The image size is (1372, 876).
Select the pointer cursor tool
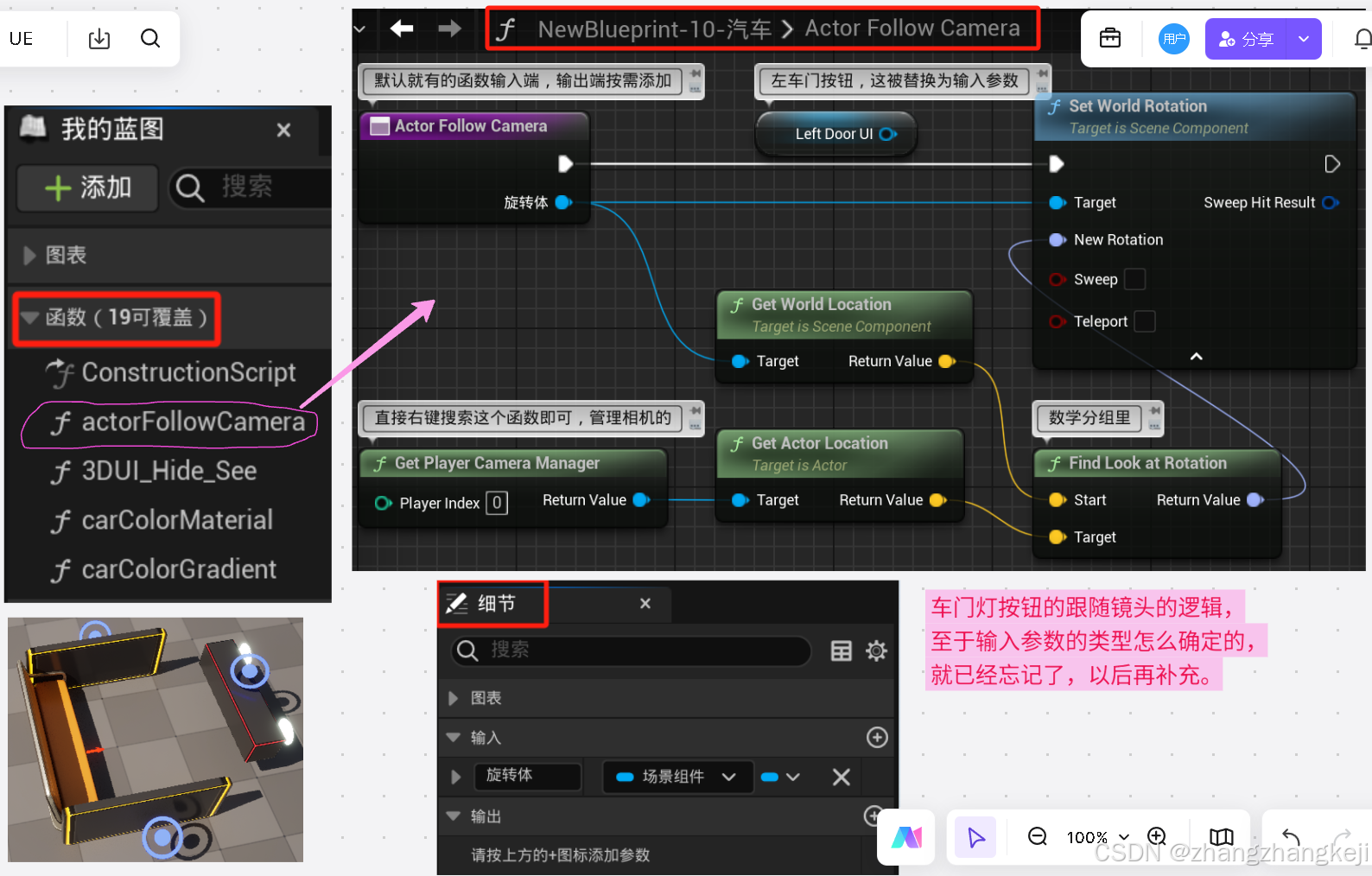tap(976, 837)
